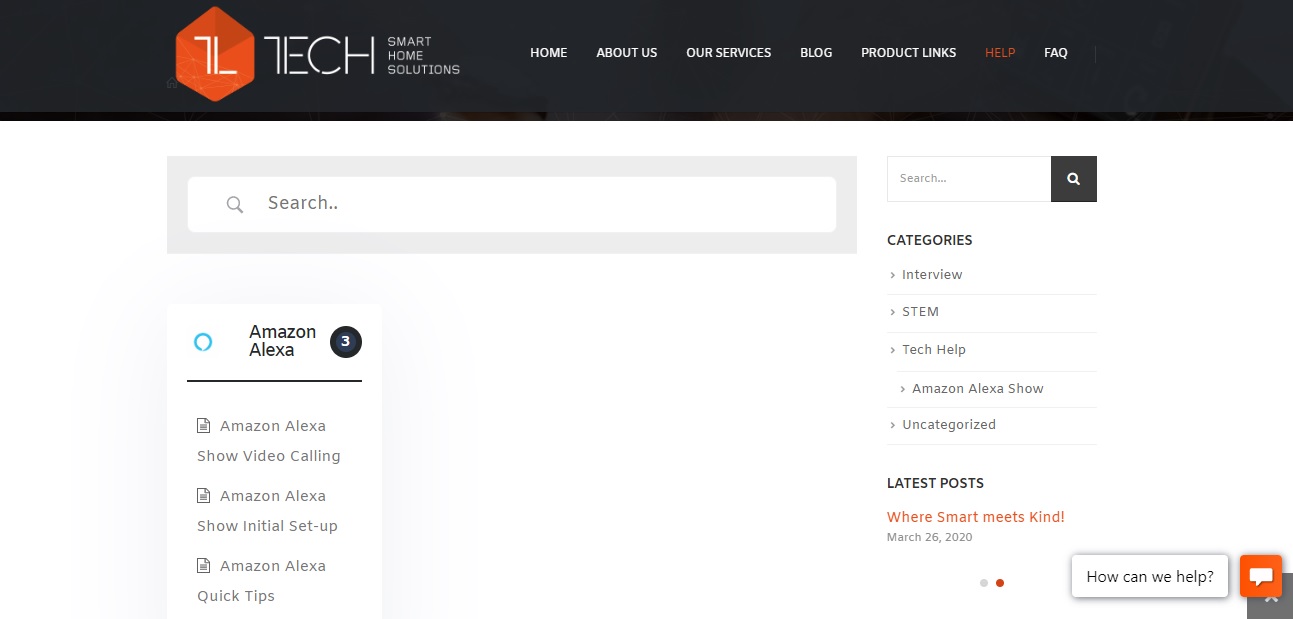Click the scroll-to-top arrow button
Viewport: 1293px width, 619px height.
pos(1271,600)
